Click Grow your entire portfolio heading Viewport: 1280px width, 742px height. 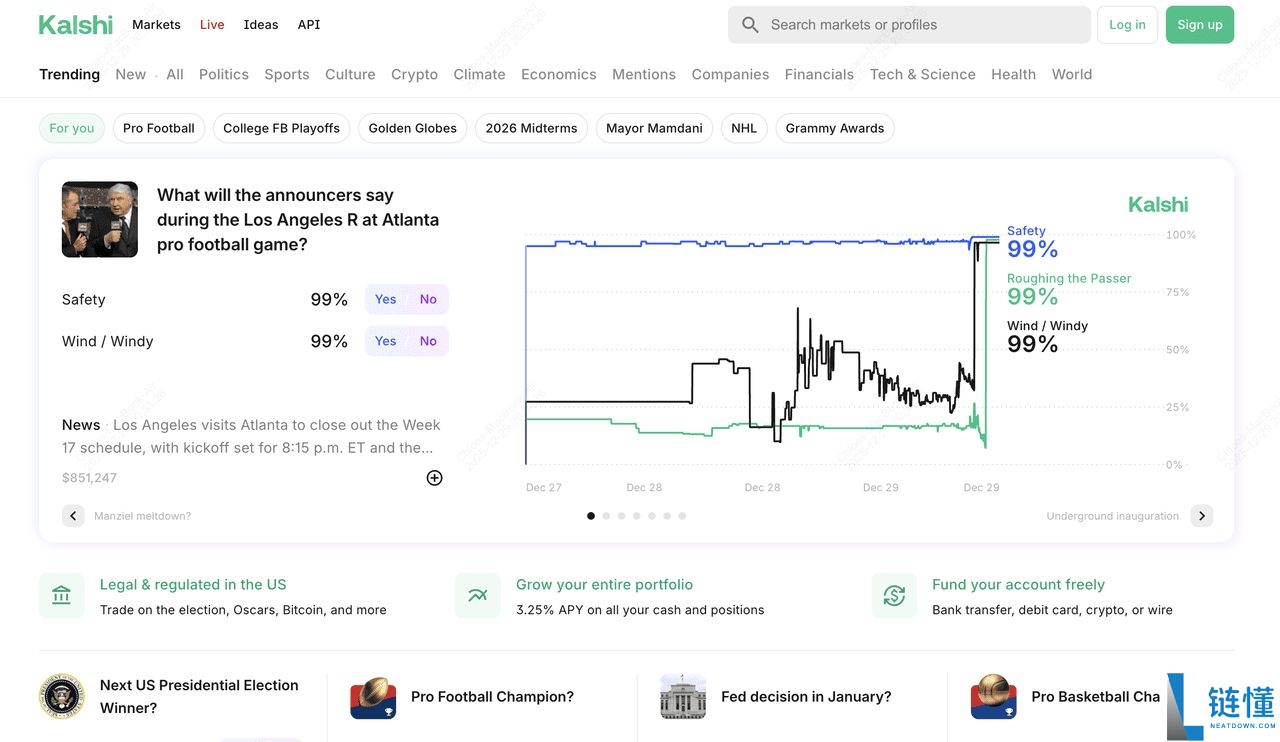pos(605,585)
